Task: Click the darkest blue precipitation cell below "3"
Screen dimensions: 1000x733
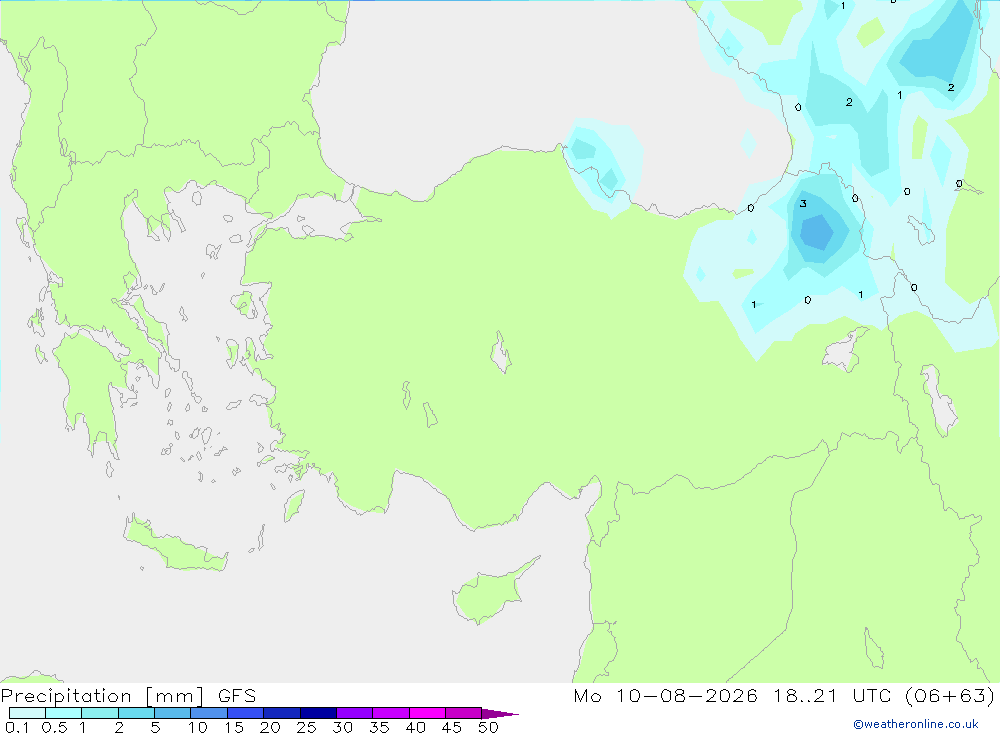Action: [x=816, y=232]
